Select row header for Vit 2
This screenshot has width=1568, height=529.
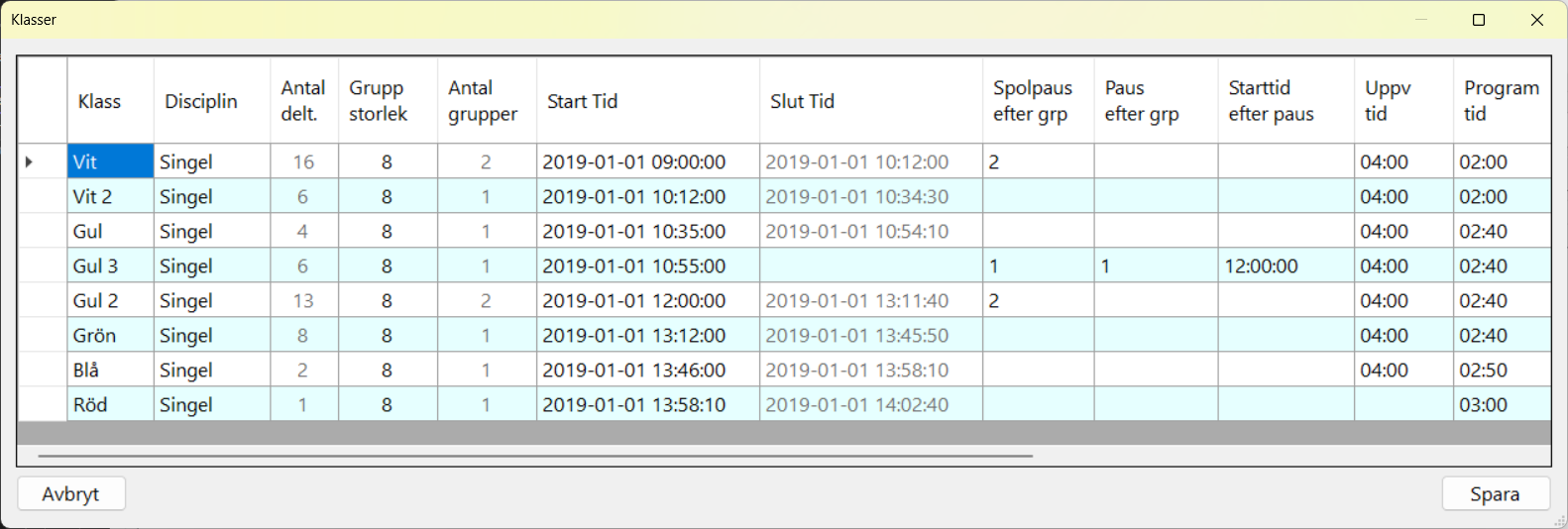point(42,196)
